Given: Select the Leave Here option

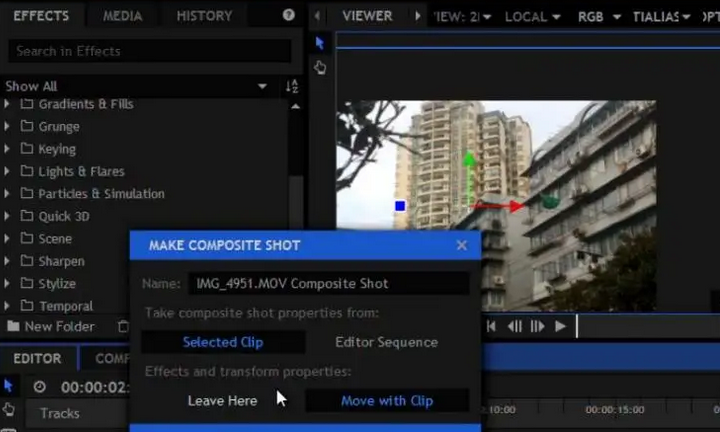Looking at the screenshot, I should (x=222, y=400).
